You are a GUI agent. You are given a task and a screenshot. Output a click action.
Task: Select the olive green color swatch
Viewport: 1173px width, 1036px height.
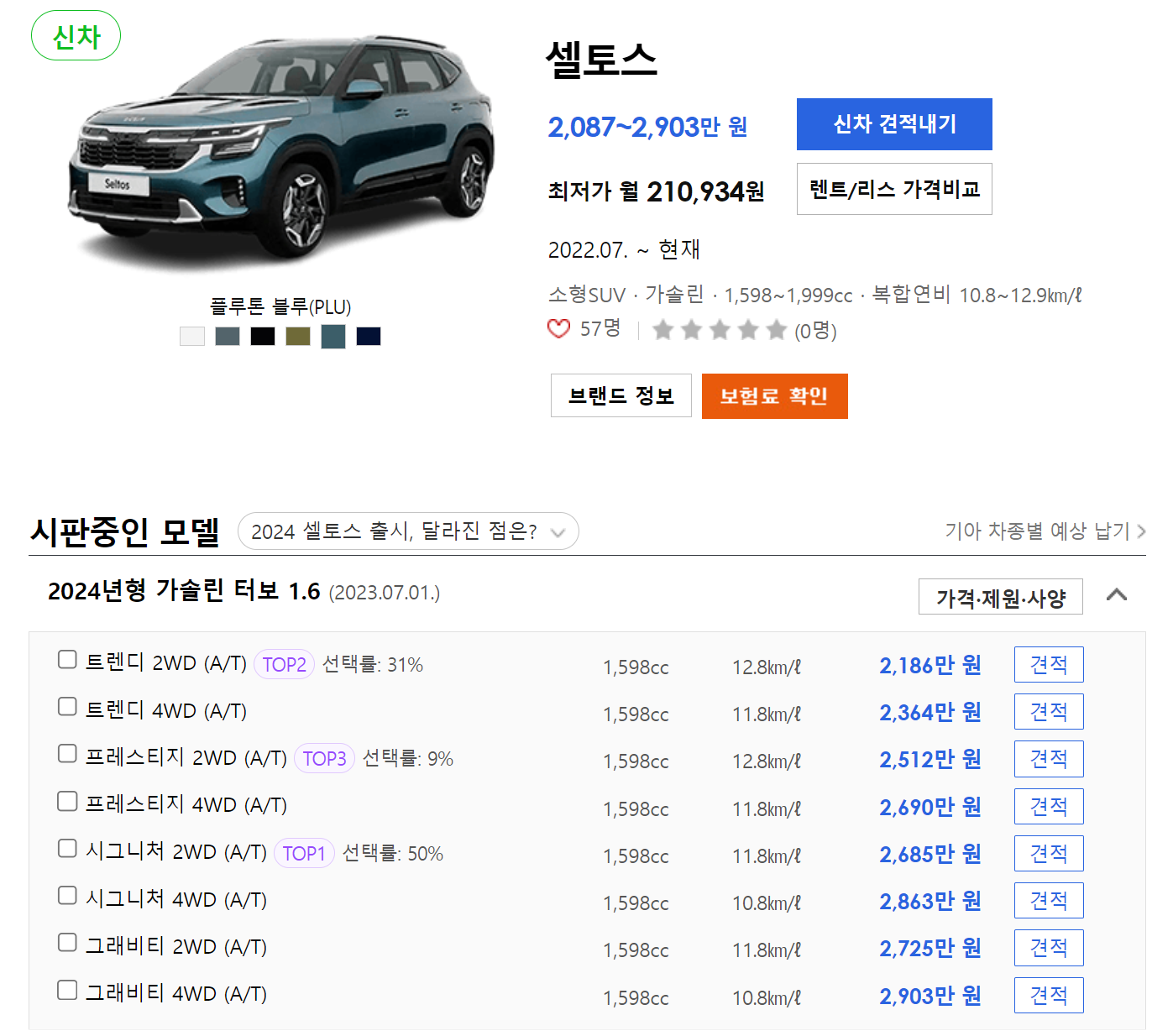pos(298,336)
